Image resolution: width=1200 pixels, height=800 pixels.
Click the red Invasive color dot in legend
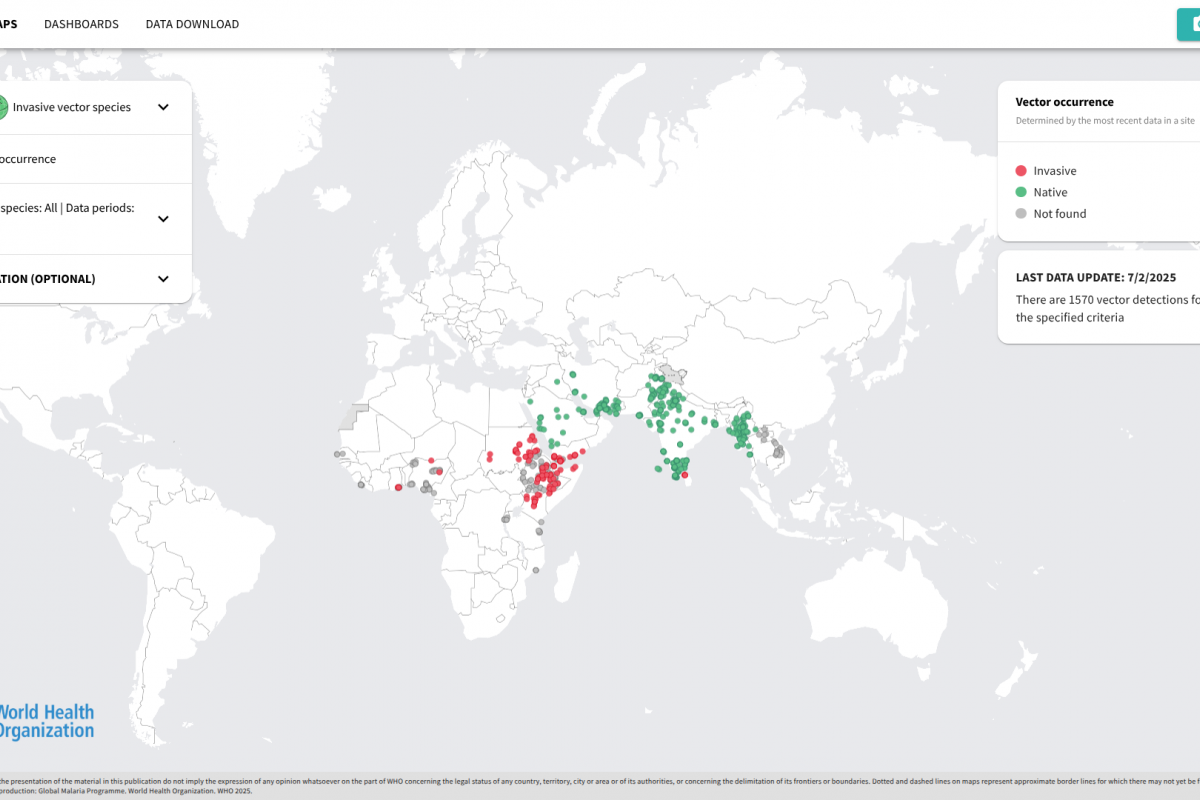click(x=1021, y=171)
